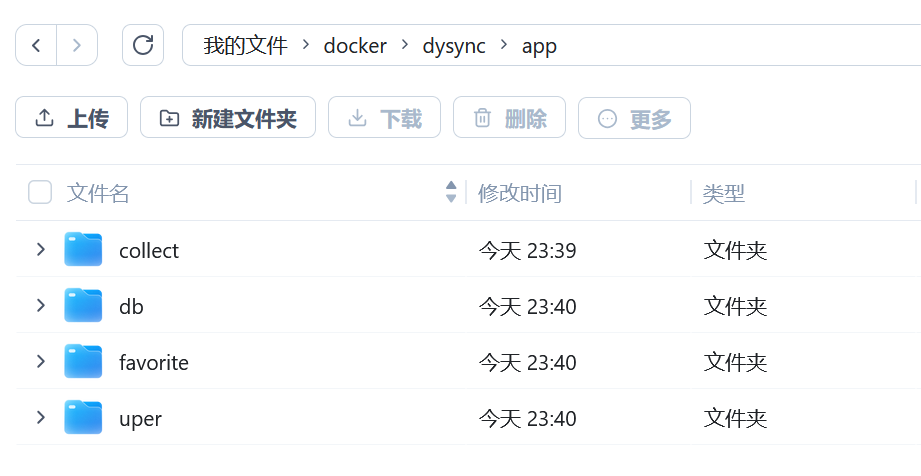Expand the favorite folder chevron
921x476 pixels.
click(x=41, y=362)
